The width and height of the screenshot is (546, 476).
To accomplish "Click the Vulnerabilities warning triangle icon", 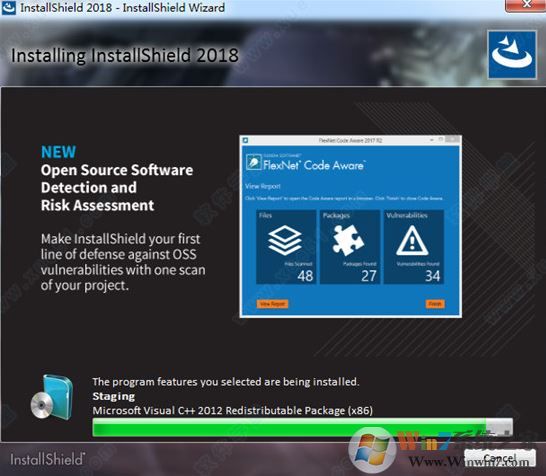I will tap(412, 241).
